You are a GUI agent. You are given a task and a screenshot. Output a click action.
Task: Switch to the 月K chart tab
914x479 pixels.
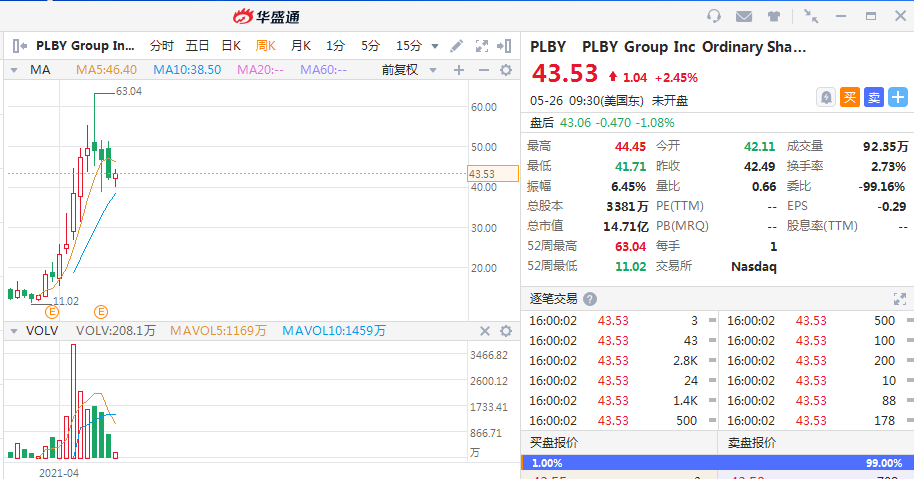coord(300,46)
